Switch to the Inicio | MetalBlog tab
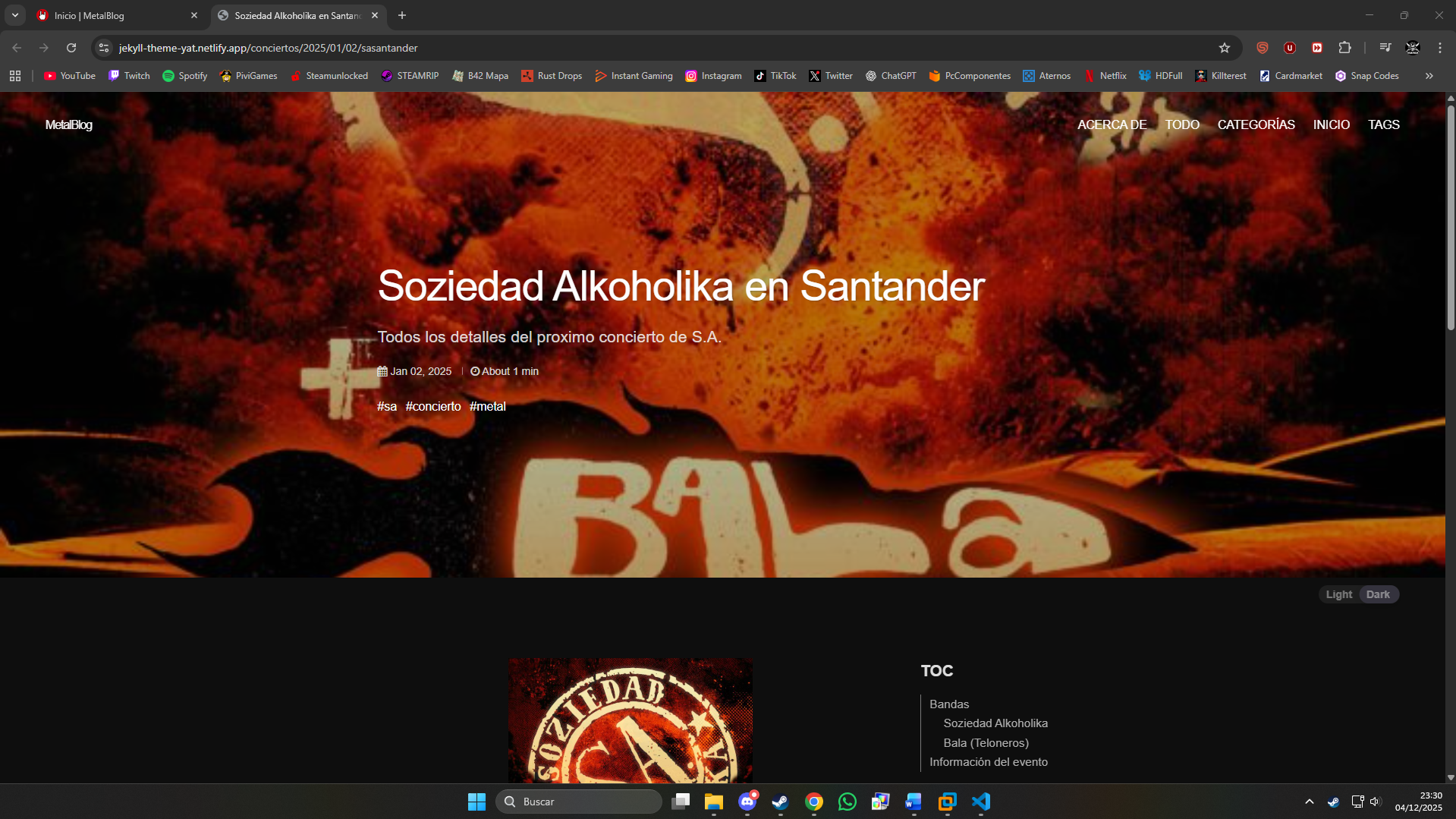The width and height of the screenshot is (1456, 819). pyautogui.click(x=114, y=15)
